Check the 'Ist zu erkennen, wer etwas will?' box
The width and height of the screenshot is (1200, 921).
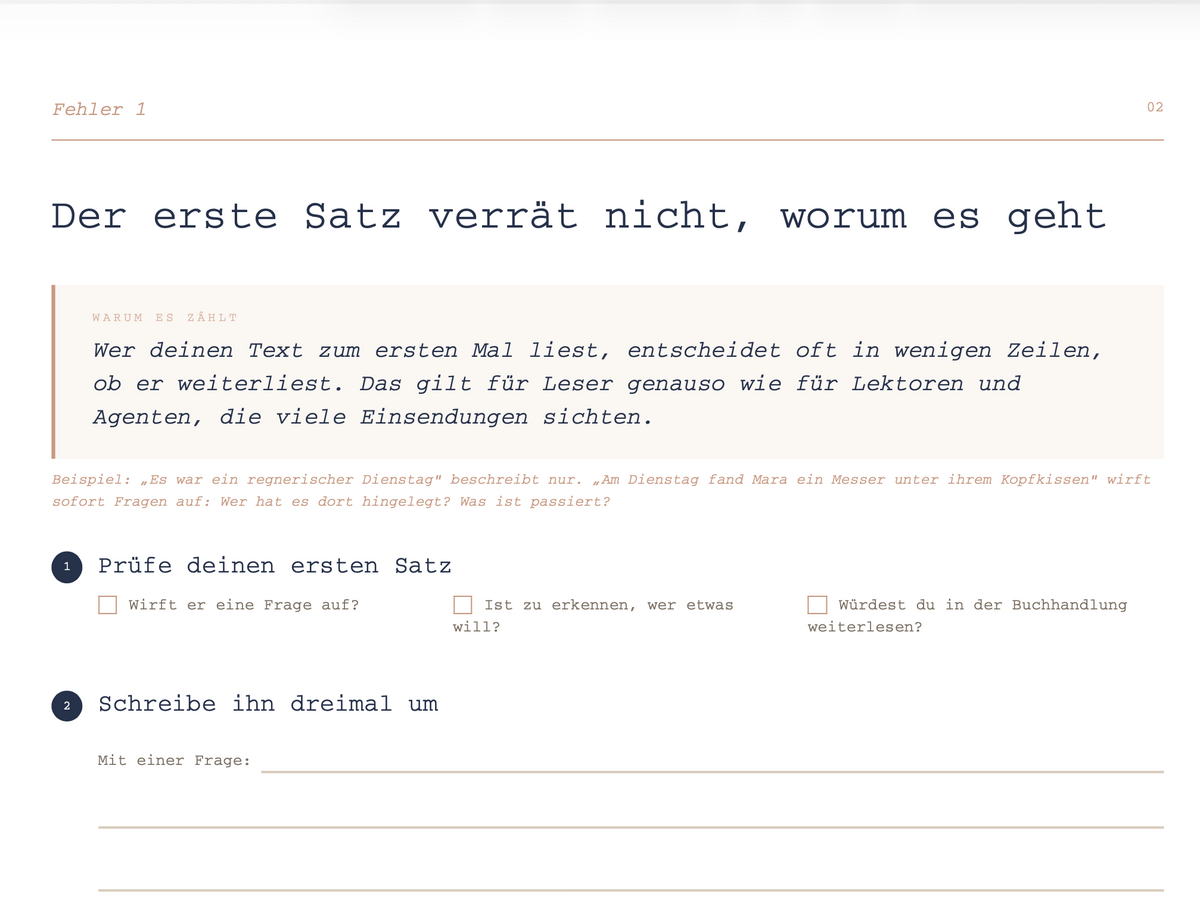(x=463, y=605)
